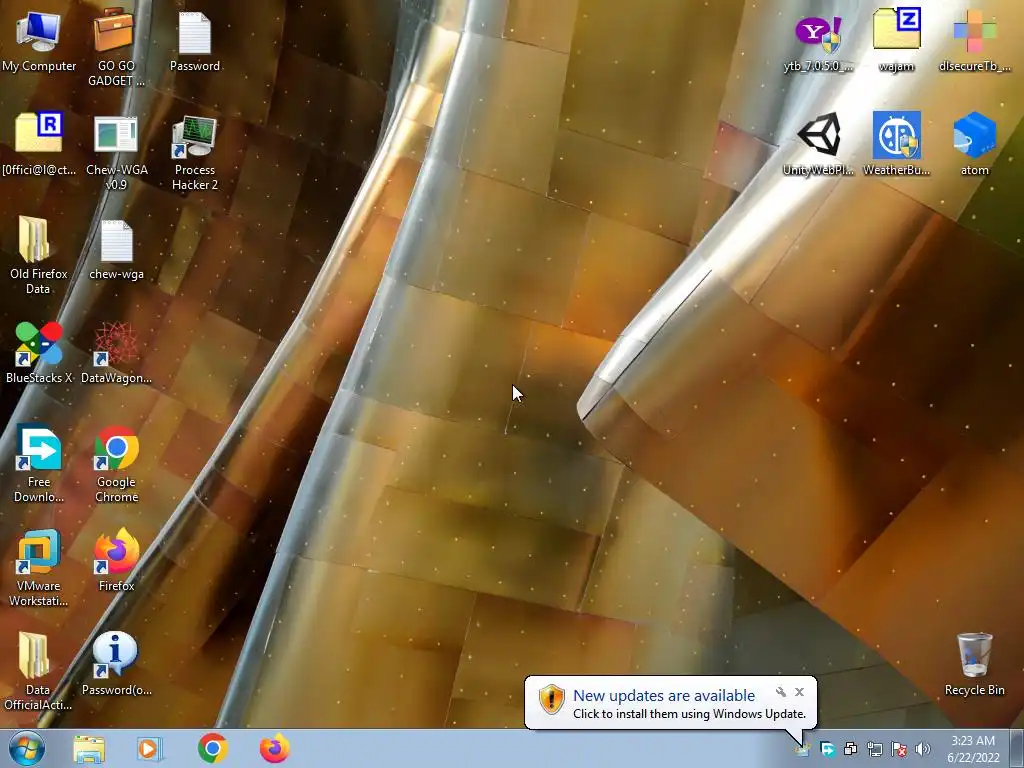The width and height of the screenshot is (1024, 768).
Task: Select the Data OfficialActi... folder icon
Action: tap(39, 671)
